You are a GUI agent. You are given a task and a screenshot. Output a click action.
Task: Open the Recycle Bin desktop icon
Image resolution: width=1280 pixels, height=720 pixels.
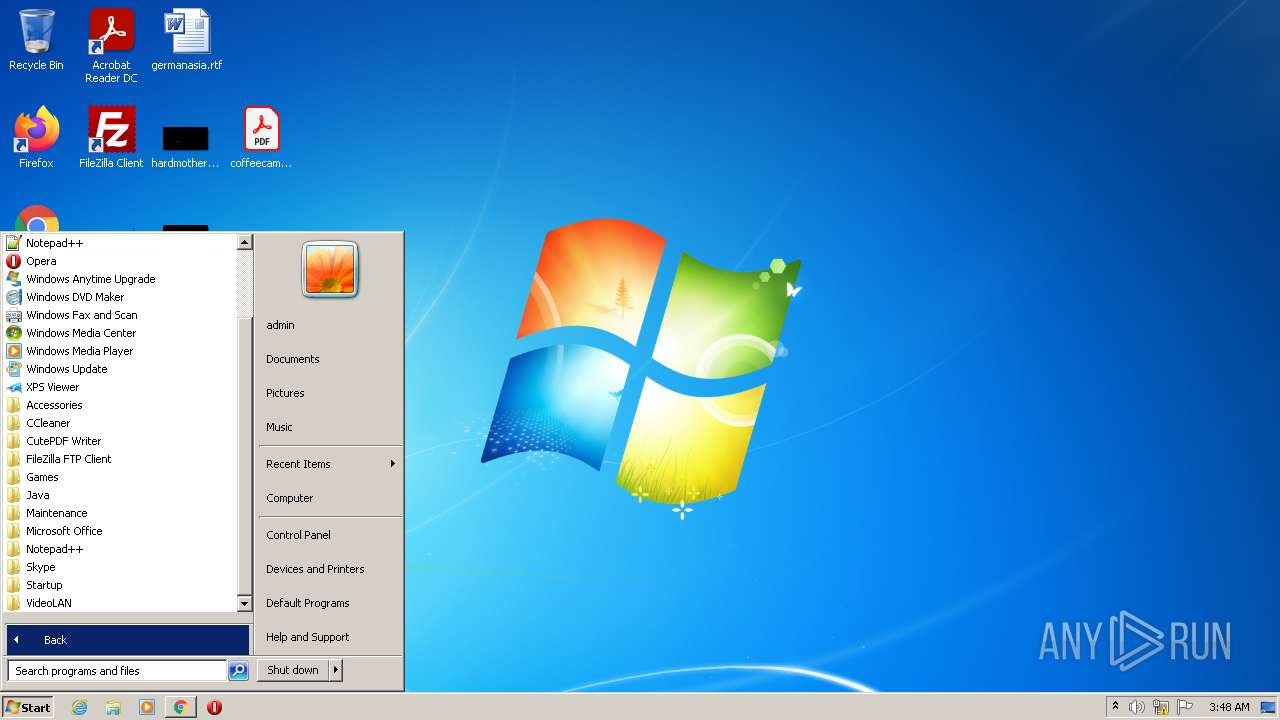click(x=36, y=40)
